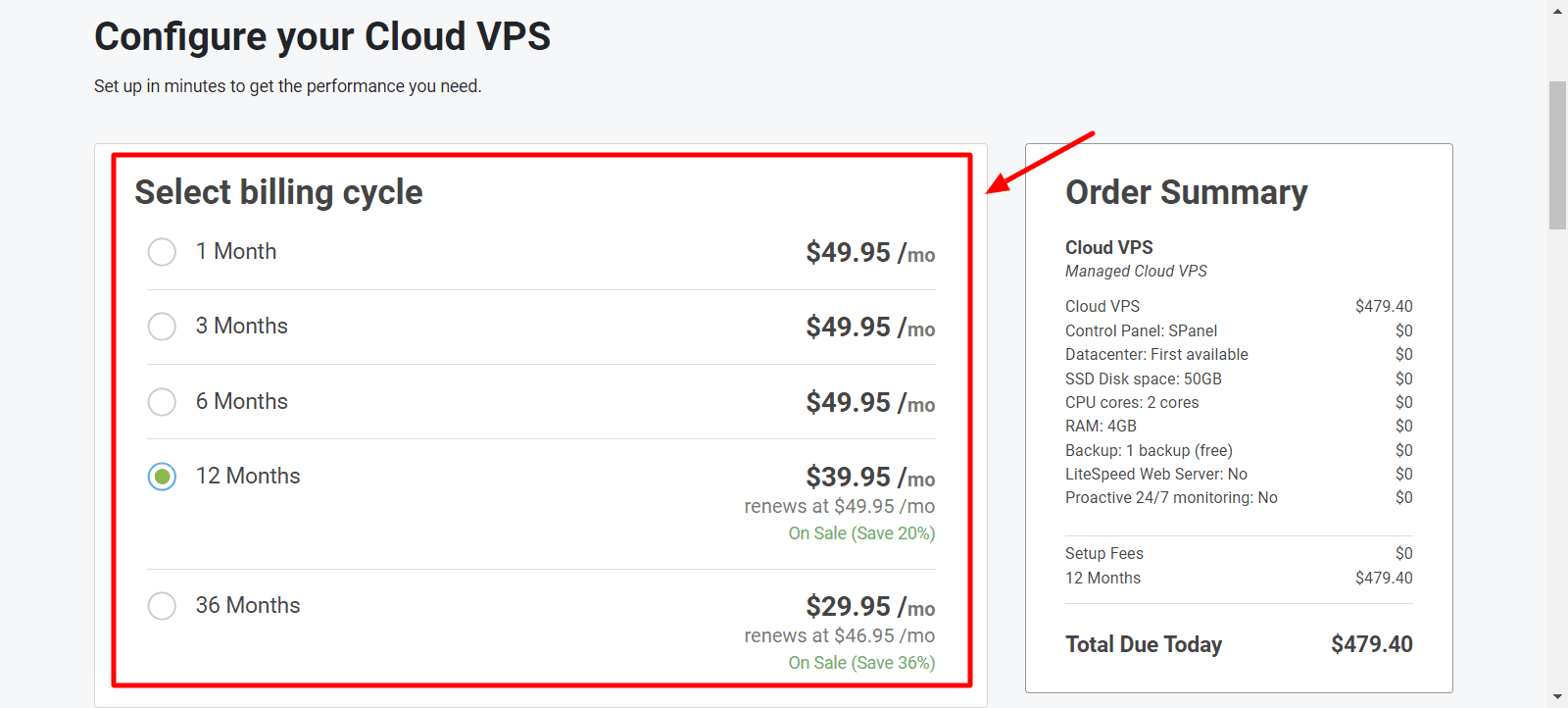The height and width of the screenshot is (708, 1568).
Task: Click the scrollbar up arrow
Action: pos(1558,10)
